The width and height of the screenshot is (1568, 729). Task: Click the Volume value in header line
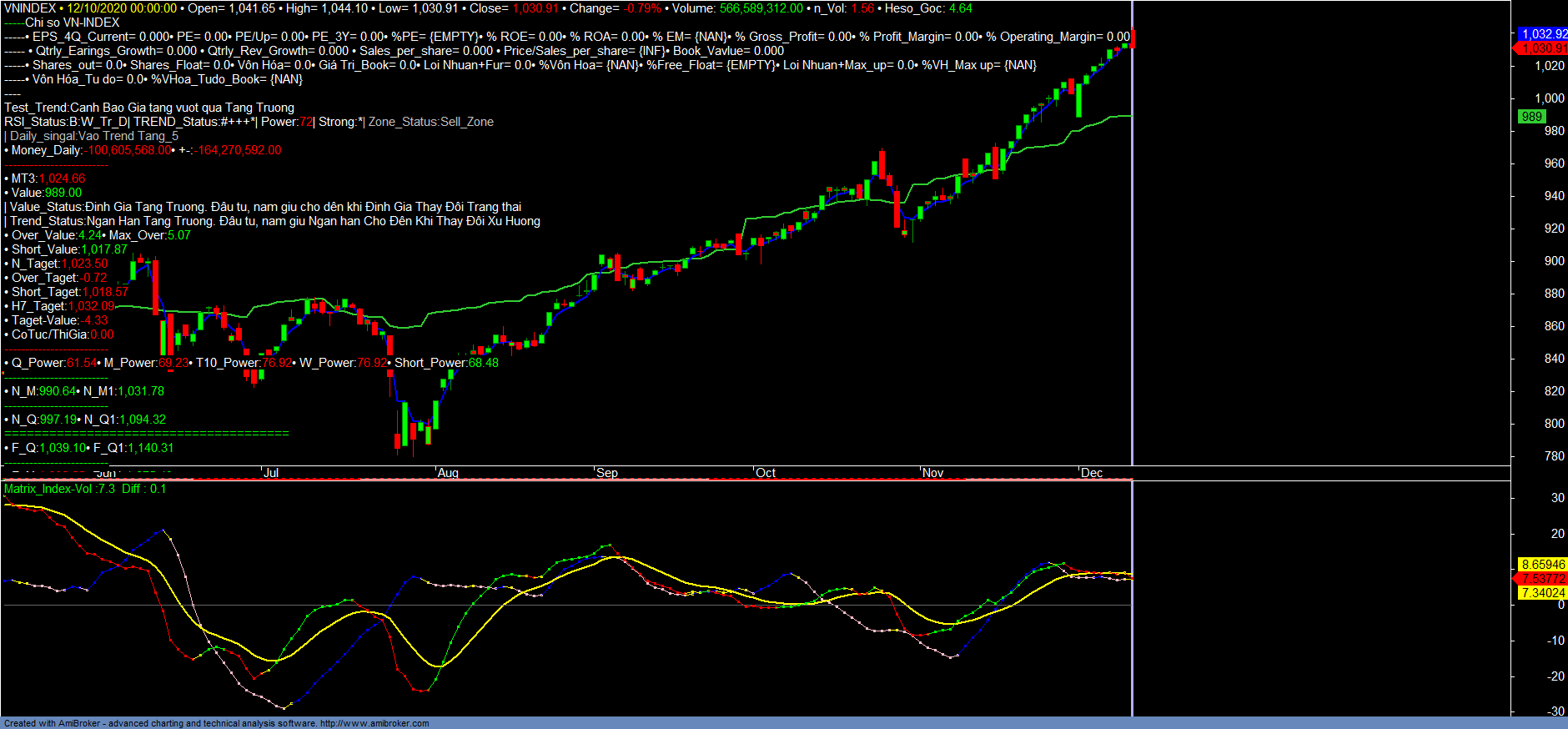click(x=761, y=8)
